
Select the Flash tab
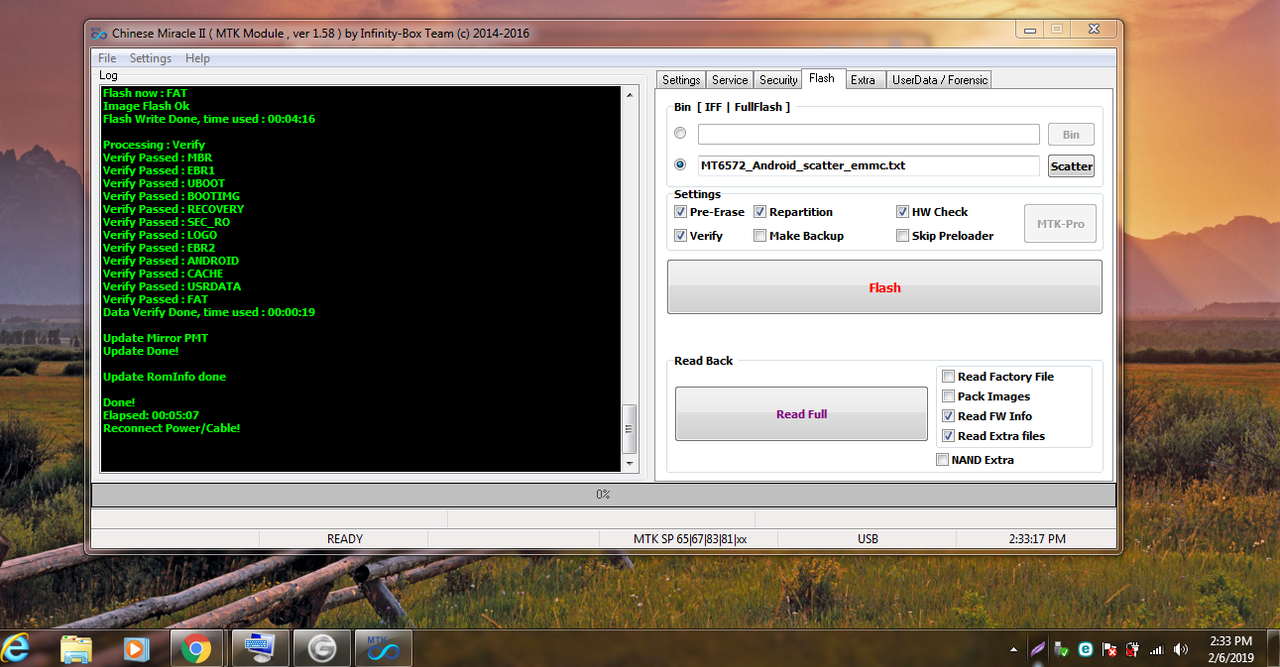click(x=822, y=78)
